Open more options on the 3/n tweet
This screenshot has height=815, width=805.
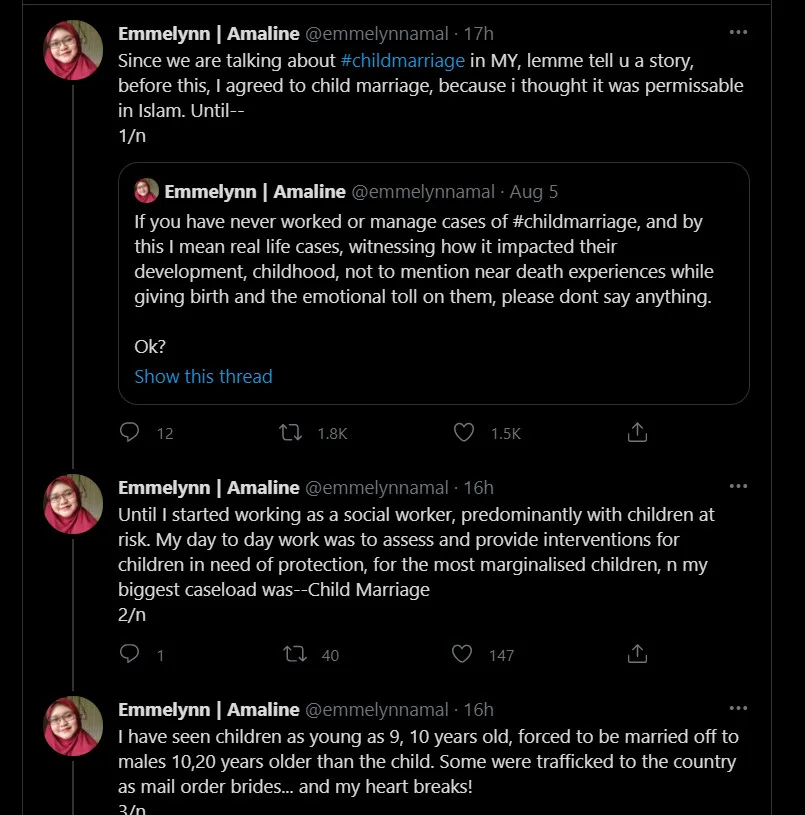click(x=738, y=709)
